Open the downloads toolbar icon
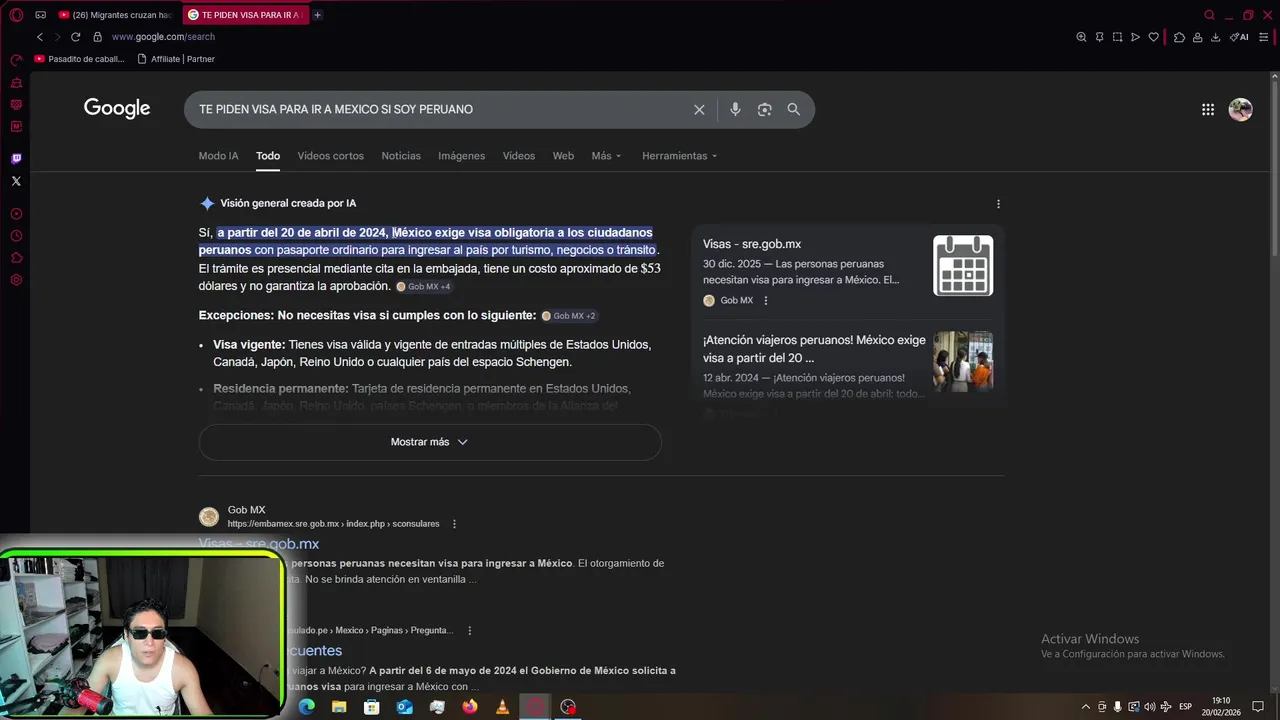 (x=1215, y=37)
